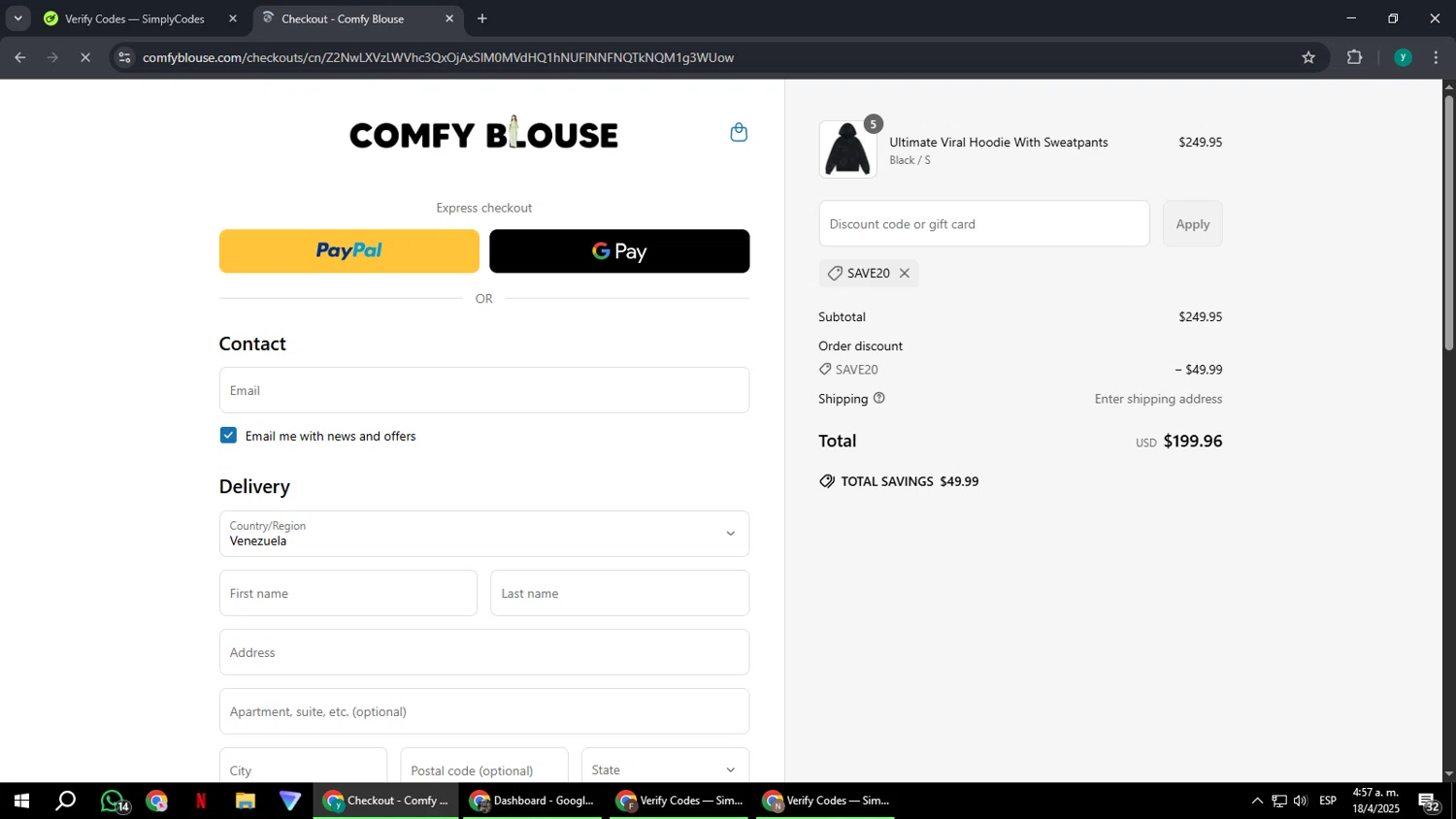Open taskbar clock and date

click(x=1375, y=801)
